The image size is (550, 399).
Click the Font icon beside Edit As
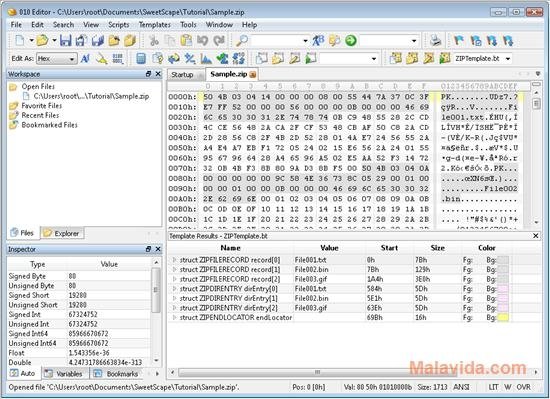[85, 59]
